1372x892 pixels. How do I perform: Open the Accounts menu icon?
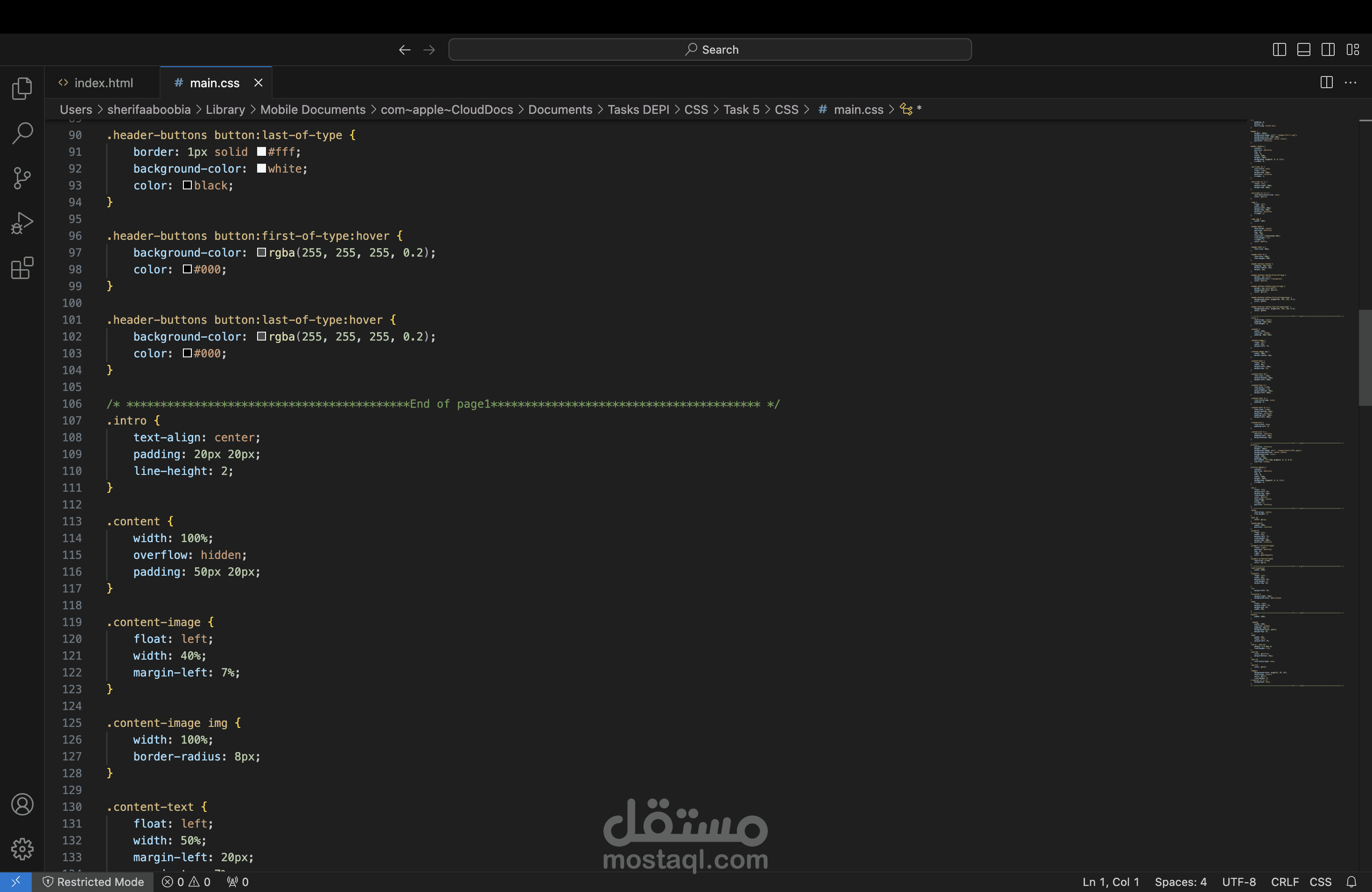pyautogui.click(x=22, y=804)
